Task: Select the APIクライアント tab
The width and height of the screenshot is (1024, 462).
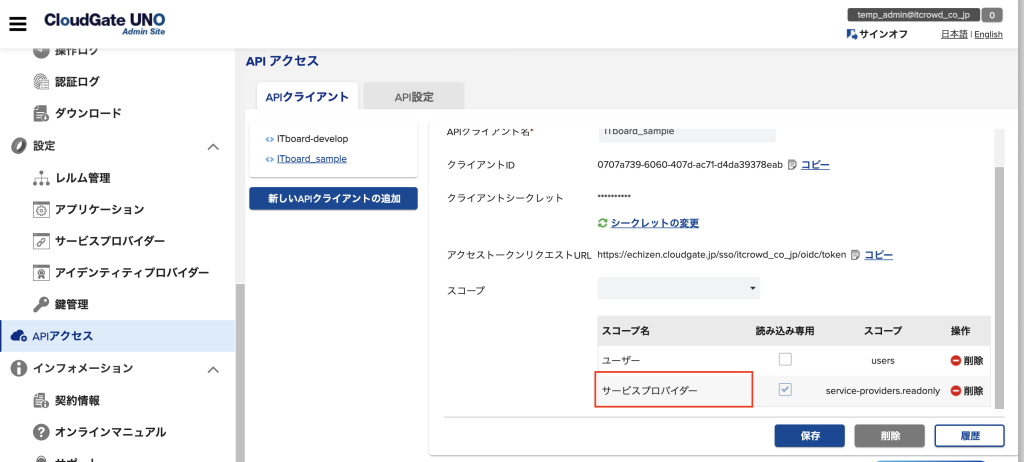Action: 307,97
